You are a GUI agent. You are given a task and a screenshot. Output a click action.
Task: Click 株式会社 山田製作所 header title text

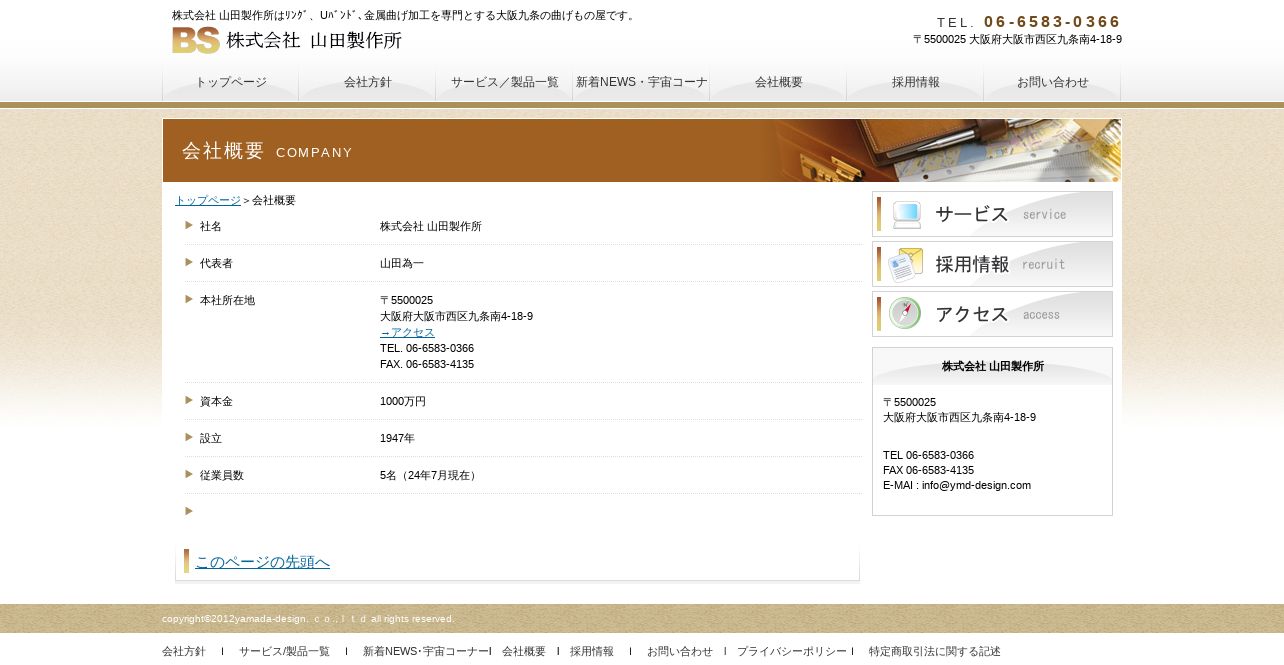click(314, 40)
